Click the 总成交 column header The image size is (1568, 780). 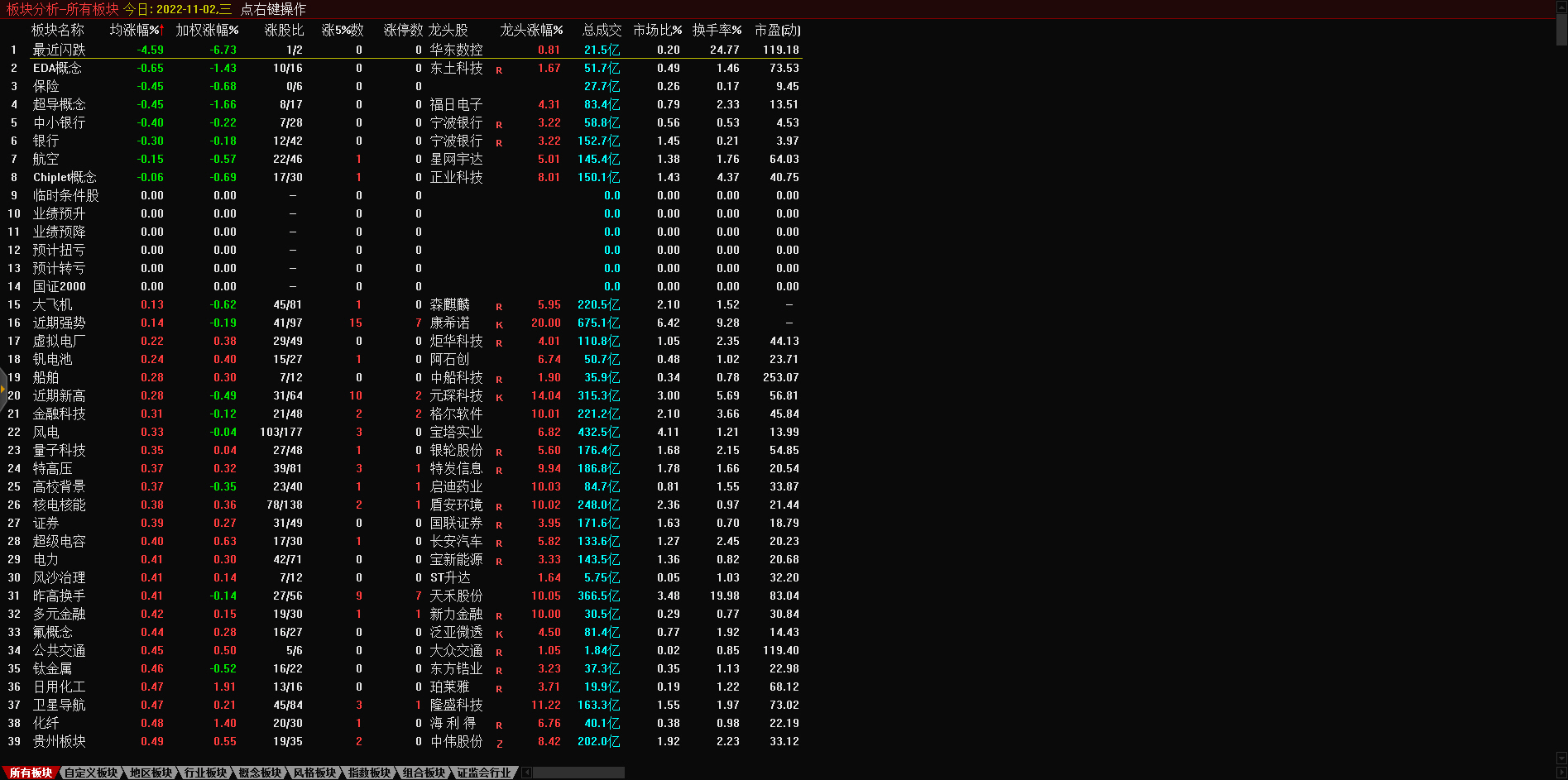602,31
